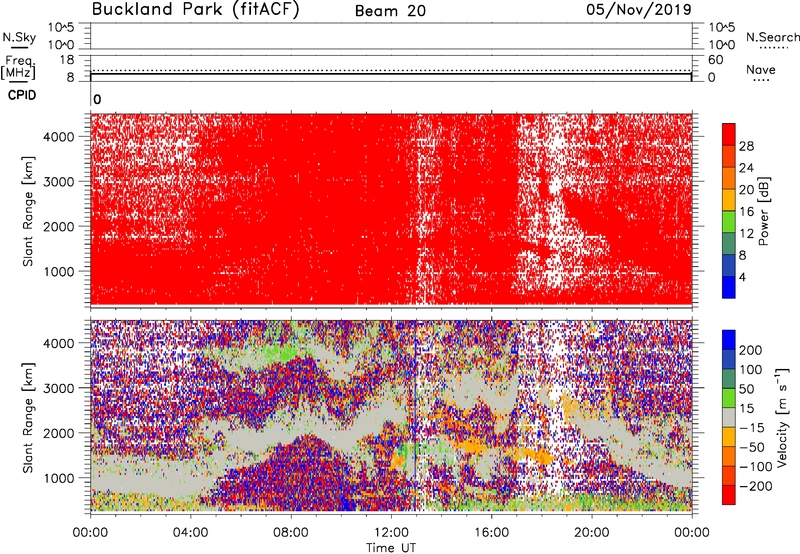This screenshot has height=554, width=800.
Task: Pick the bright blue top velocity swatch above 200
Action: pyautogui.click(x=729, y=340)
